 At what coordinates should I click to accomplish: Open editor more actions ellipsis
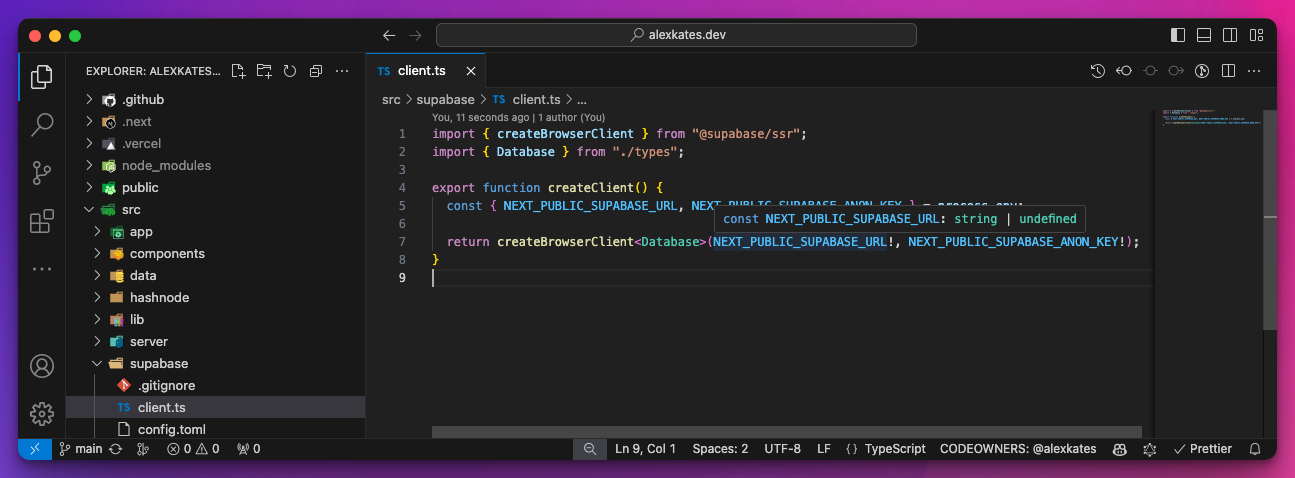[x=1255, y=71]
